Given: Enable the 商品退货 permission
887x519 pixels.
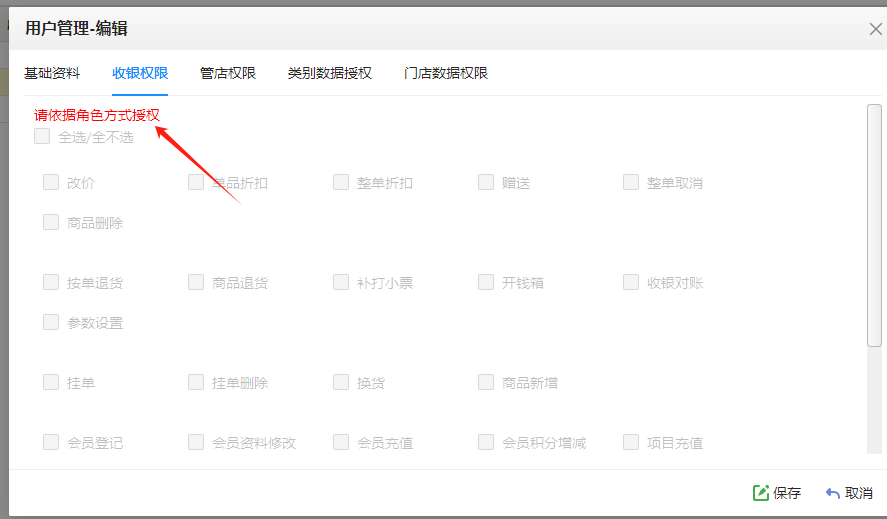Looking at the screenshot, I should 196,282.
